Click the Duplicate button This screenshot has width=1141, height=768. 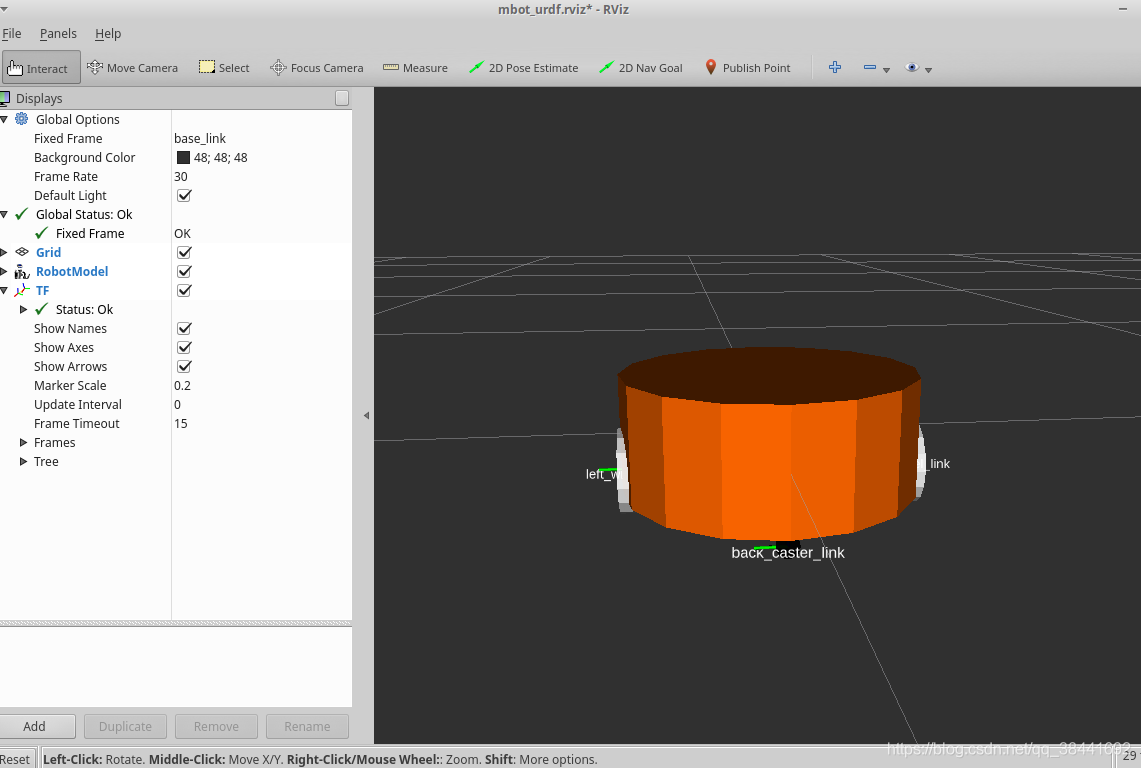tap(125, 726)
